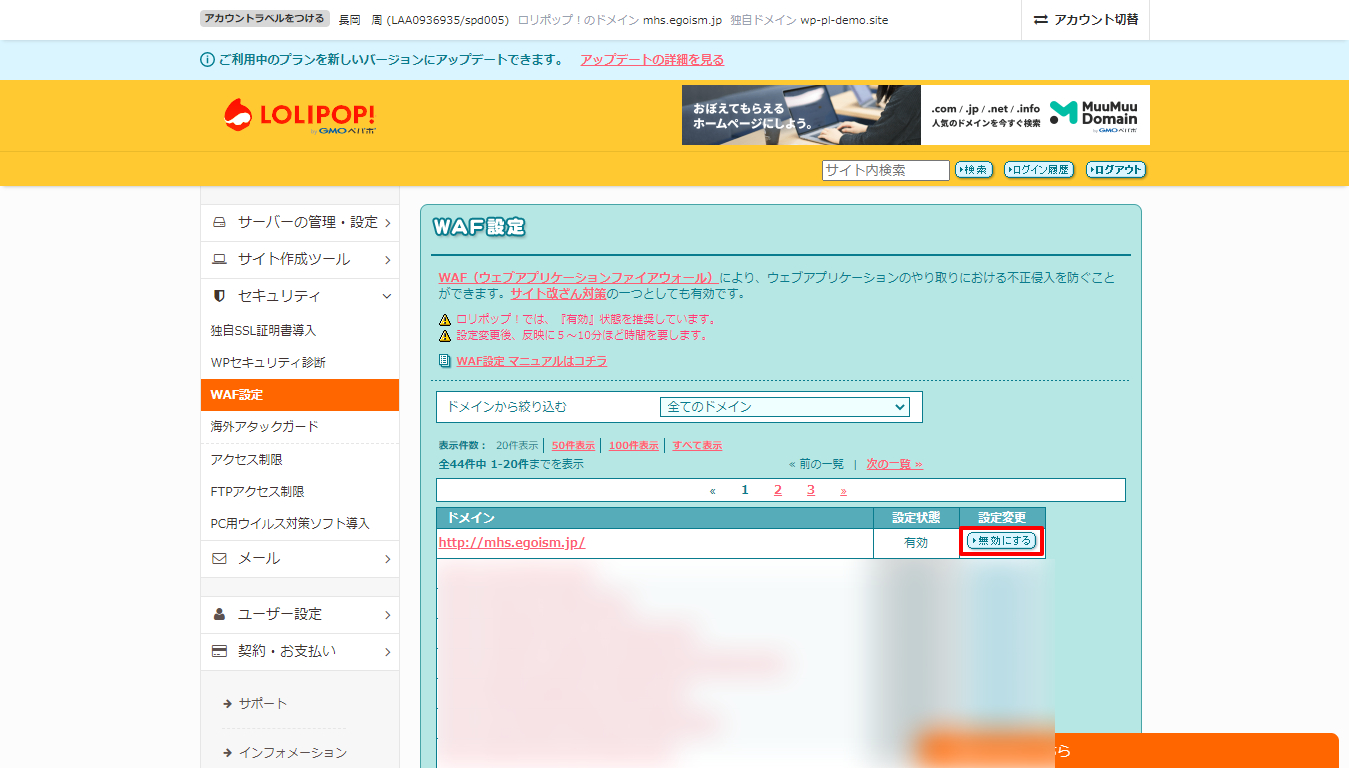Disable WAF for mhs.egoism.jp using 無効にする

tap(1001, 542)
